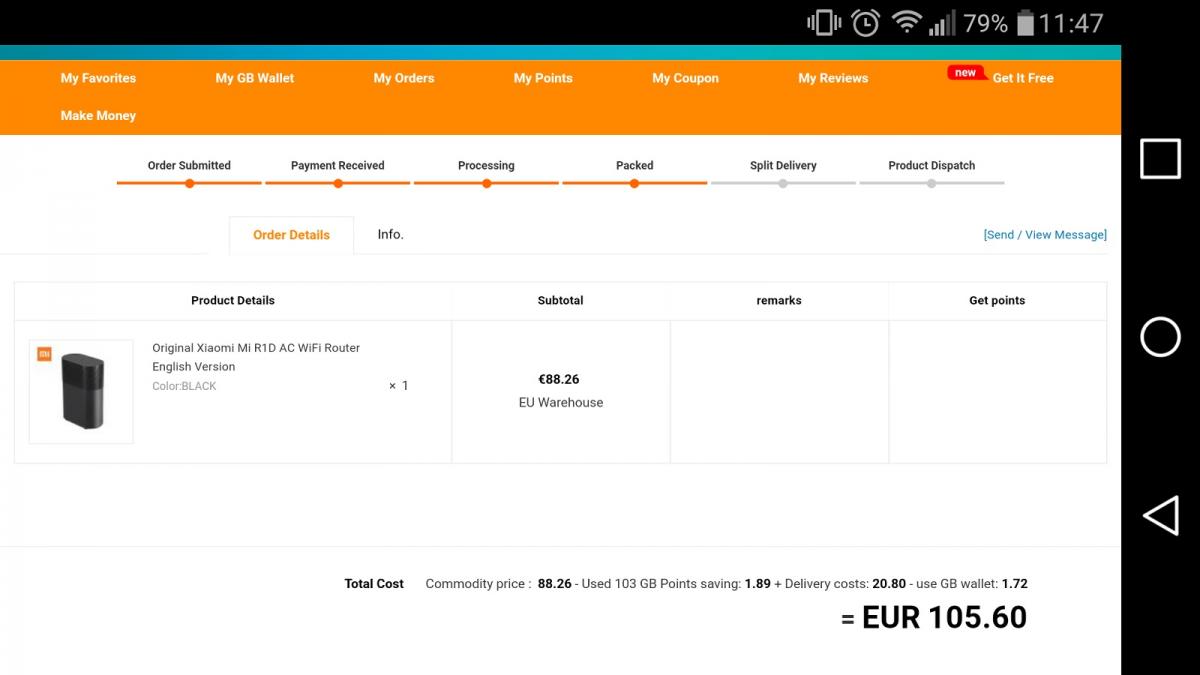Open the Xiaomi Mi R1D router product link
Viewport: 1200px width, 675px height.
point(256,357)
